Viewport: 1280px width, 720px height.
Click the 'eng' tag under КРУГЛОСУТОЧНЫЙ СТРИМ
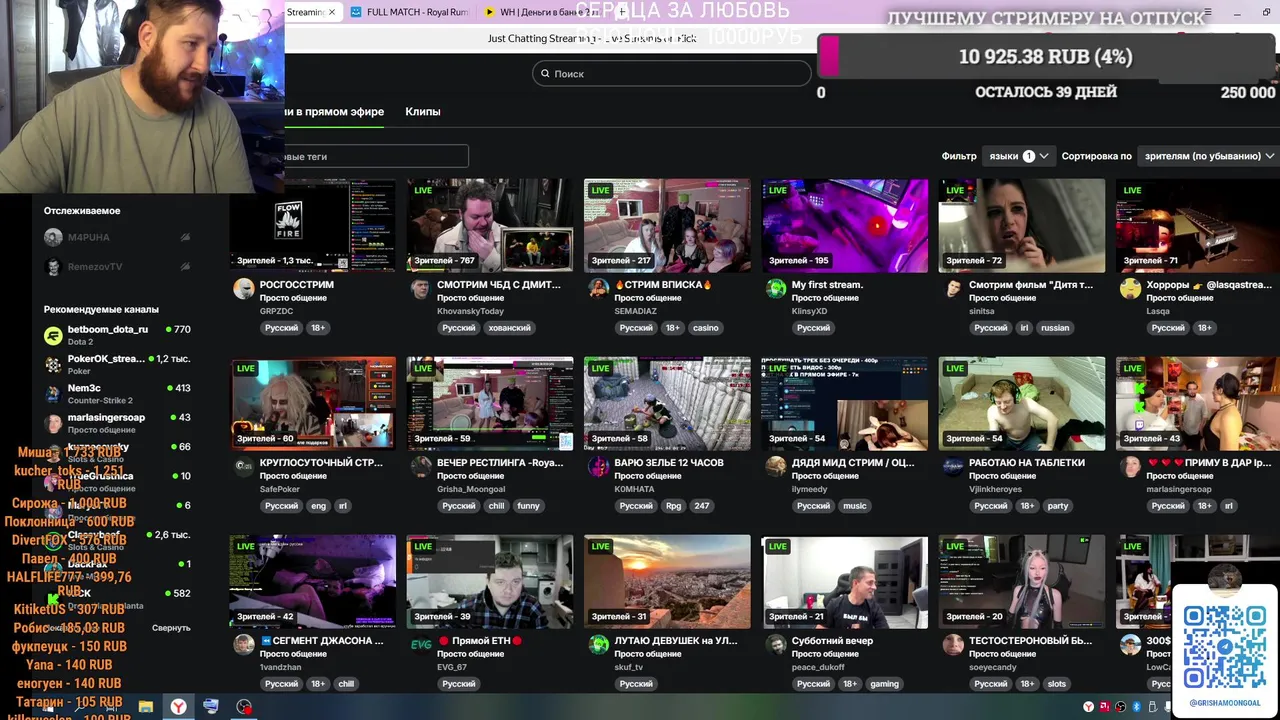click(318, 506)
